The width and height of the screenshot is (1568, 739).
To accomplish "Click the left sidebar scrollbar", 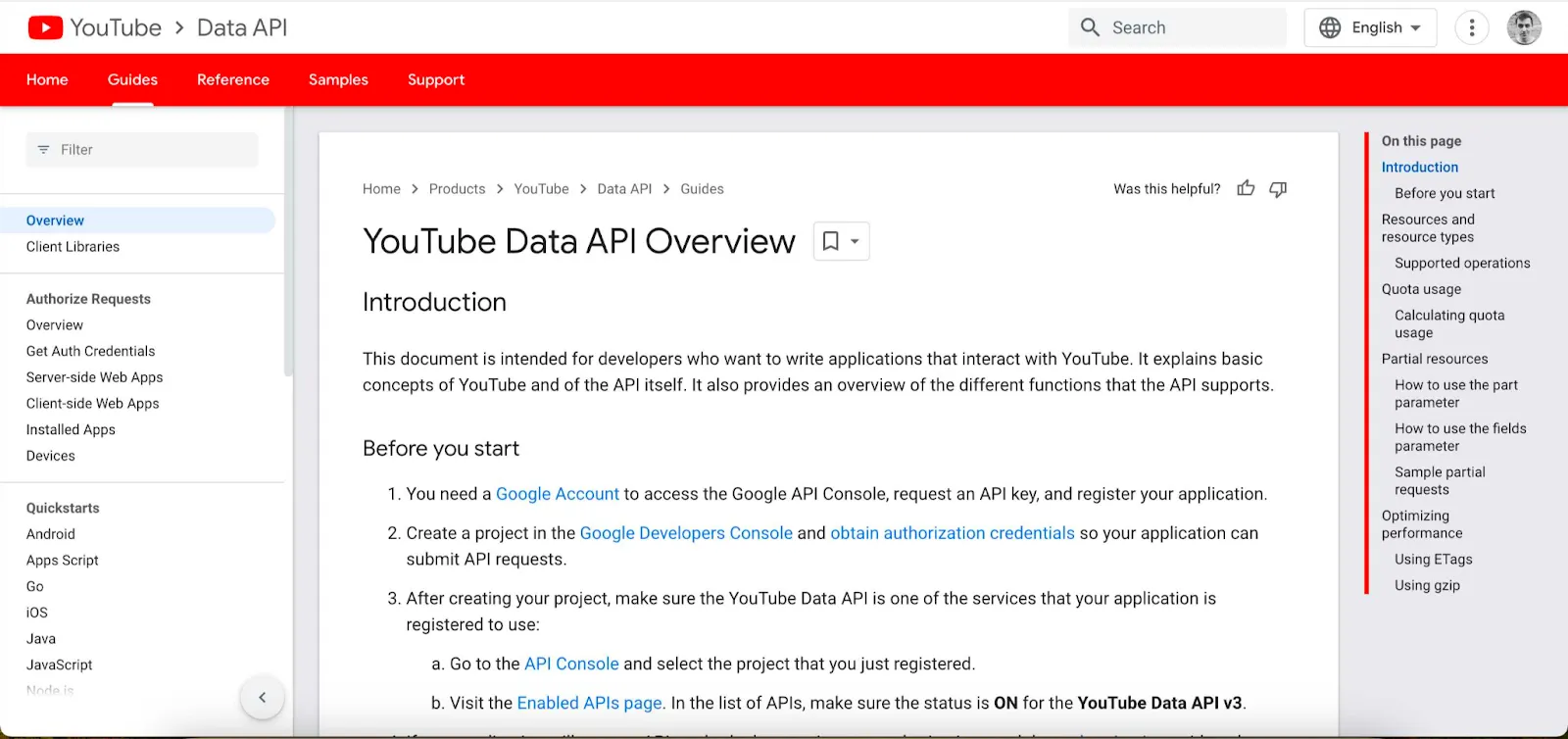I will pos(288,243).
